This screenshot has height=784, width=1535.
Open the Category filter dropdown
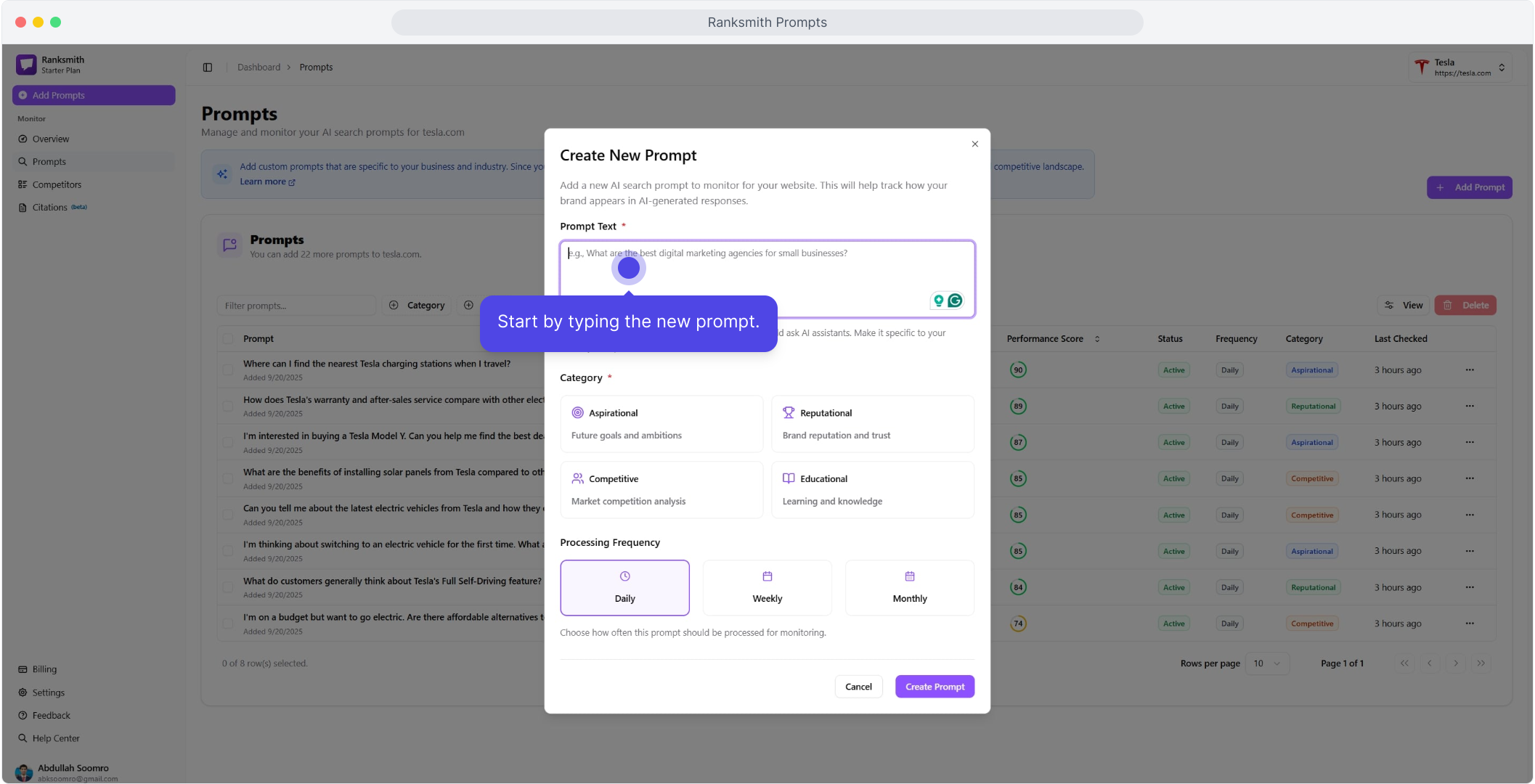[417, 306]
